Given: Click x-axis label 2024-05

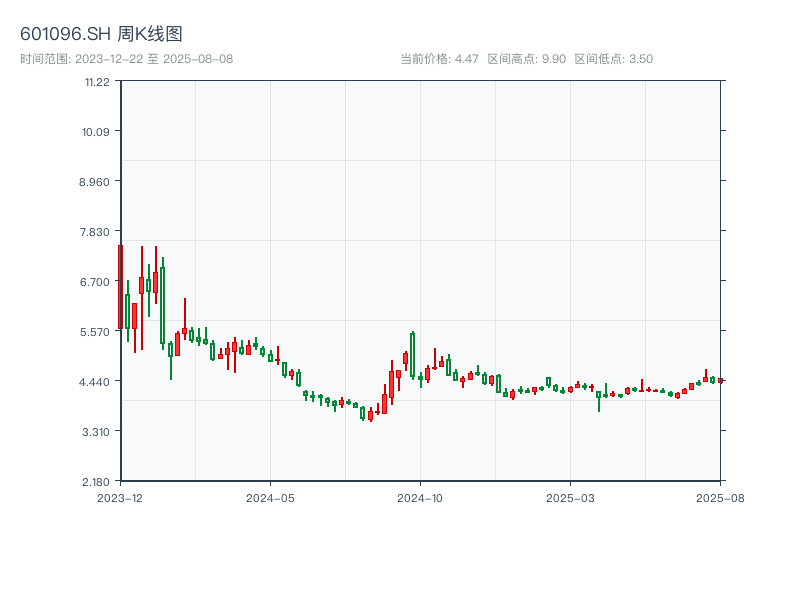Looking at the screenshot, I should pos(270,498).
